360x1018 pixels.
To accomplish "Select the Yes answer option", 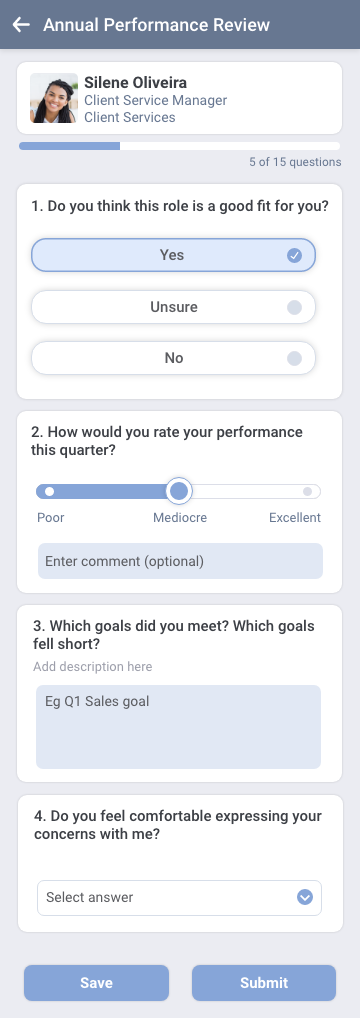I will coord(174,255).
